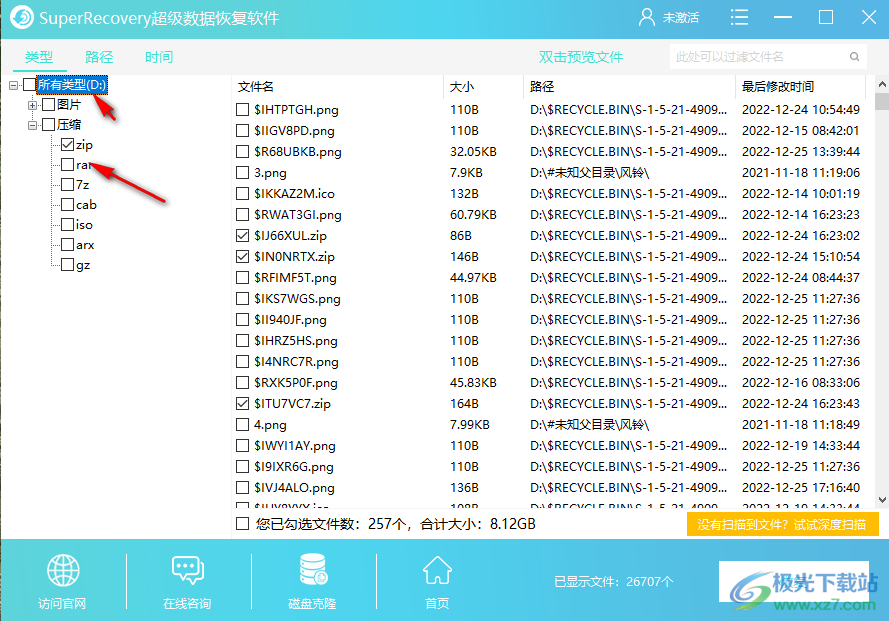889x621 pixels.
Task: Check the zip type checkbox
Action: click(x=67, y=145)
